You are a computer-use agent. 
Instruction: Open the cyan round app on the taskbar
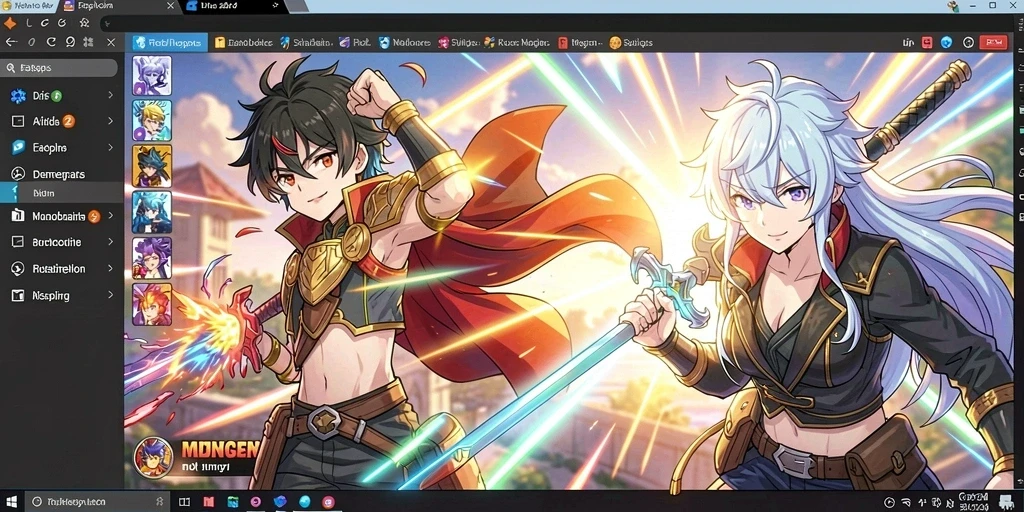tap(304, 502)
